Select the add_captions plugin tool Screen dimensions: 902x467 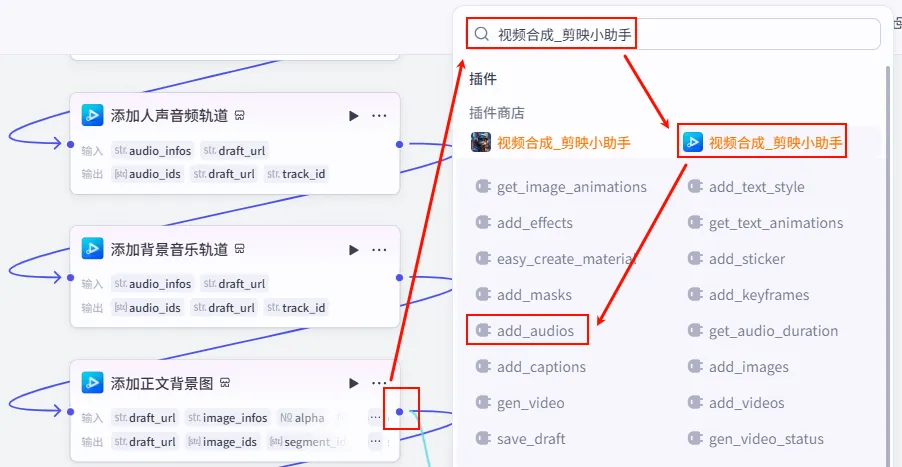point(531,366)
